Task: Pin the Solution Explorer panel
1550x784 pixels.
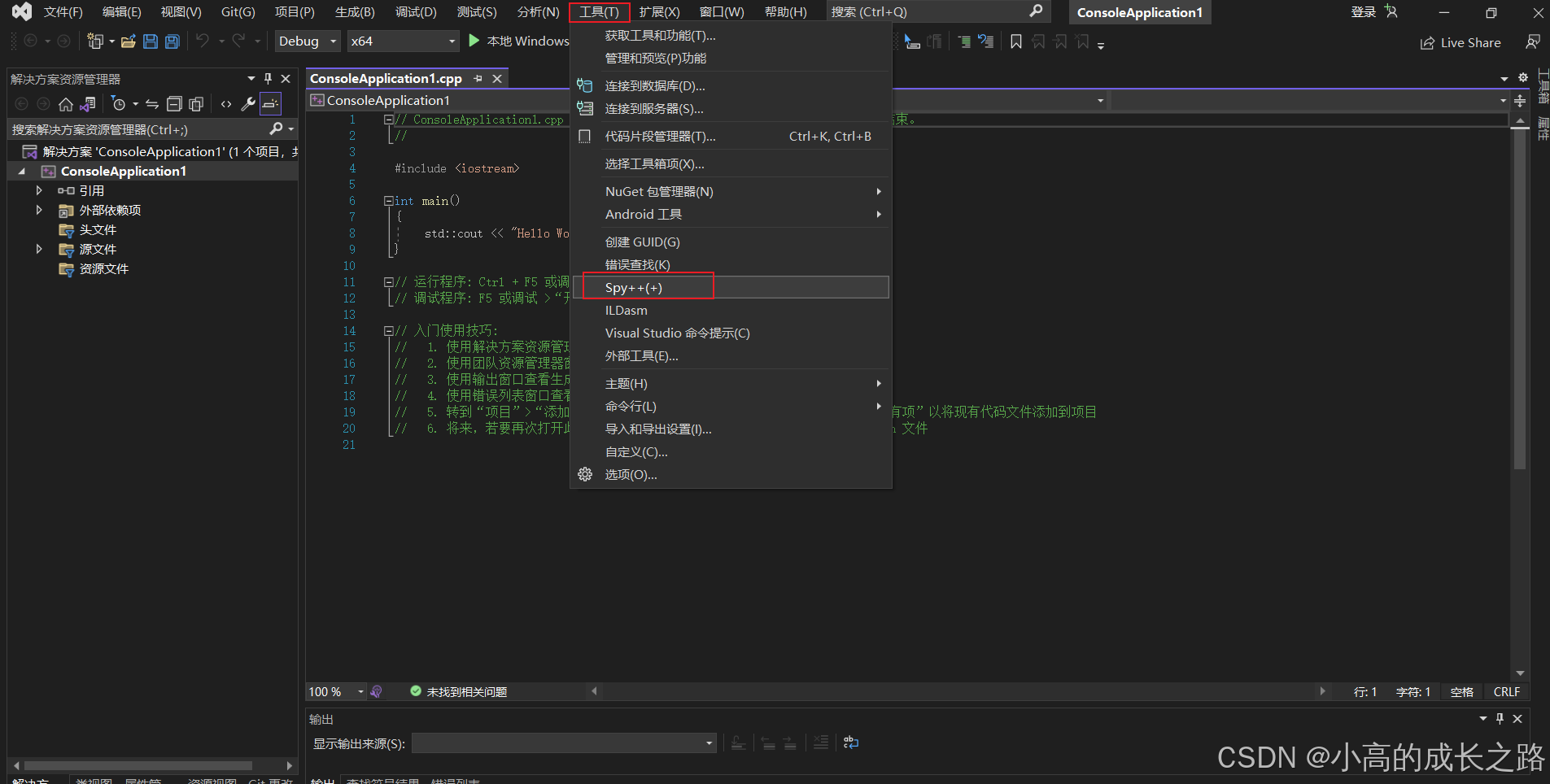Action: point(268,78)
